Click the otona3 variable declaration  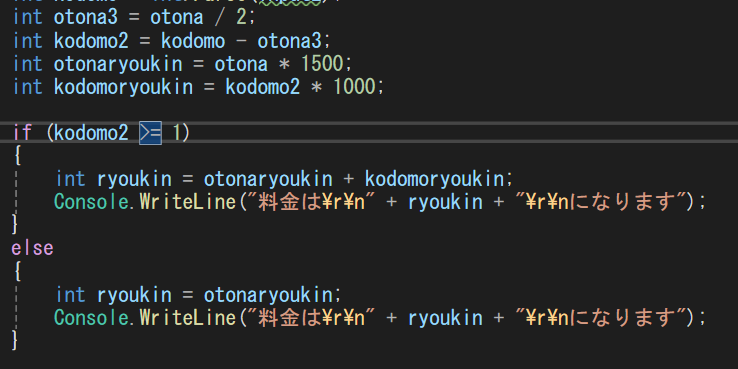coord(75,18)
